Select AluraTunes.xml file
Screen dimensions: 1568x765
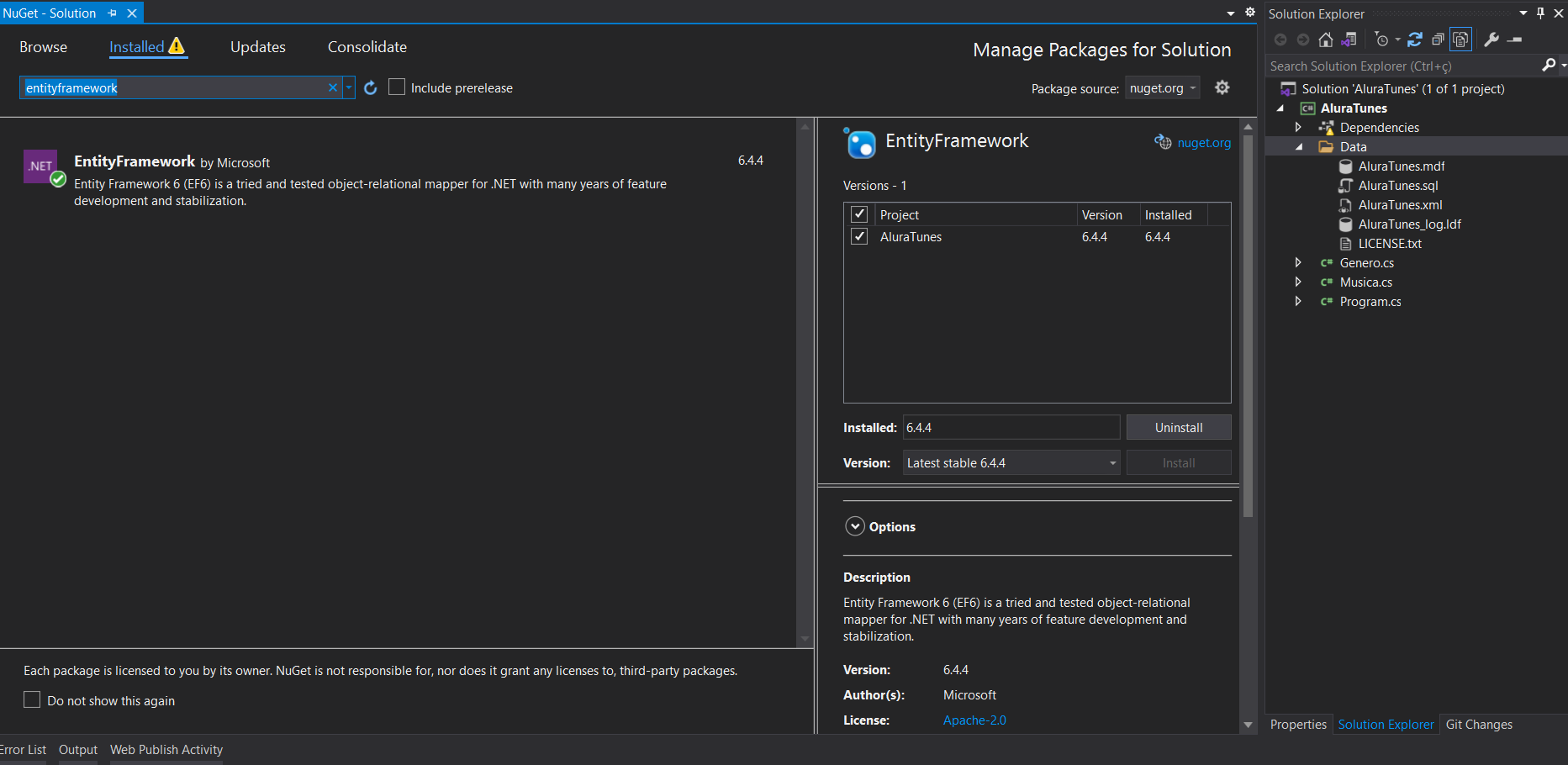[1400, 205]
